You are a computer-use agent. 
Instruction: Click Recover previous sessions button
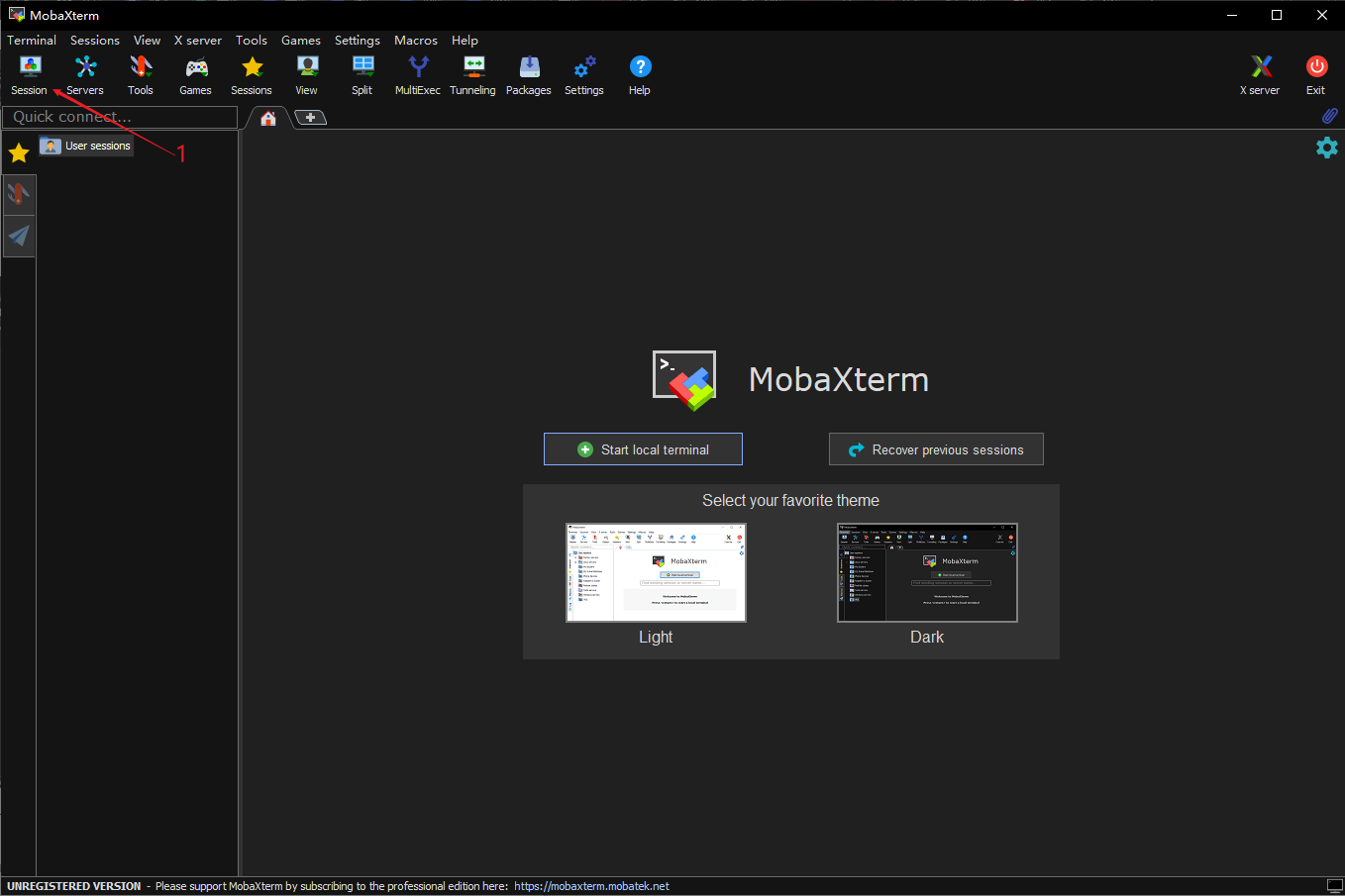(x=936, y=449)
